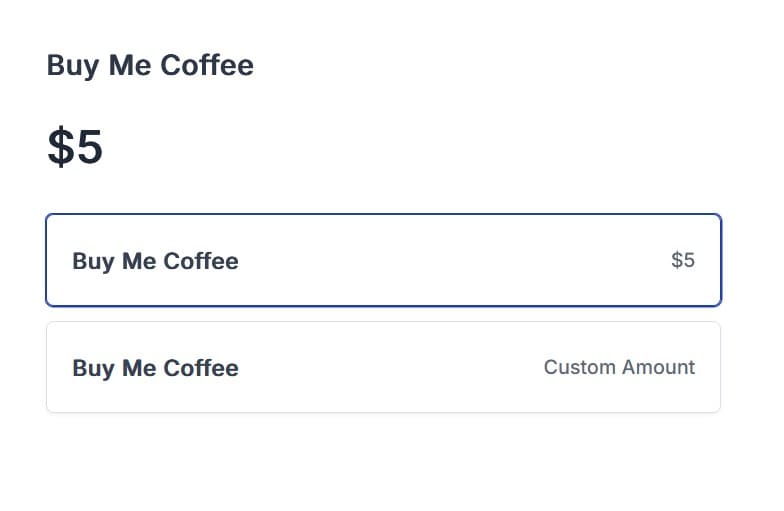Click Buy Me Coffee text in Custom Amount card
Image resolution: width=784 pixels, height=511 pixels.
coord(155,368)
